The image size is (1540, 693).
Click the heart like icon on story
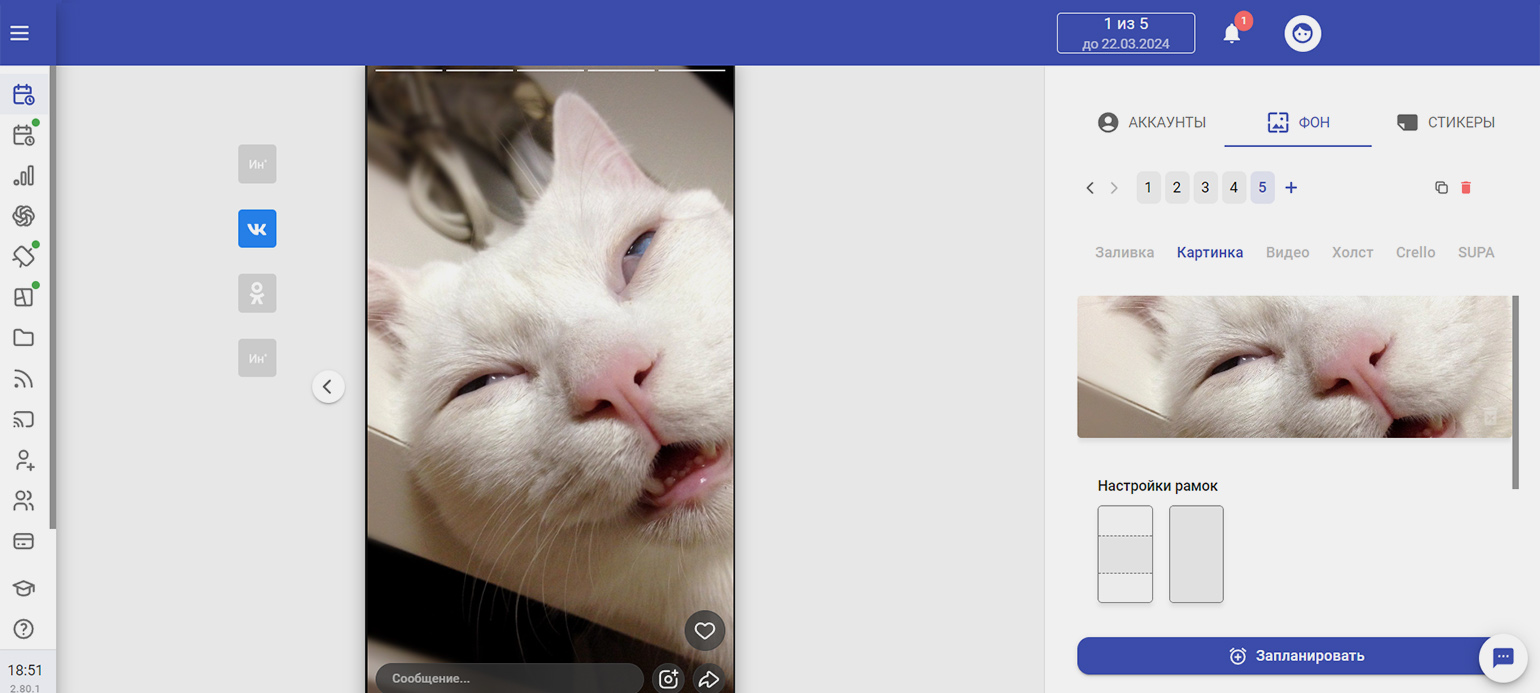705,631
